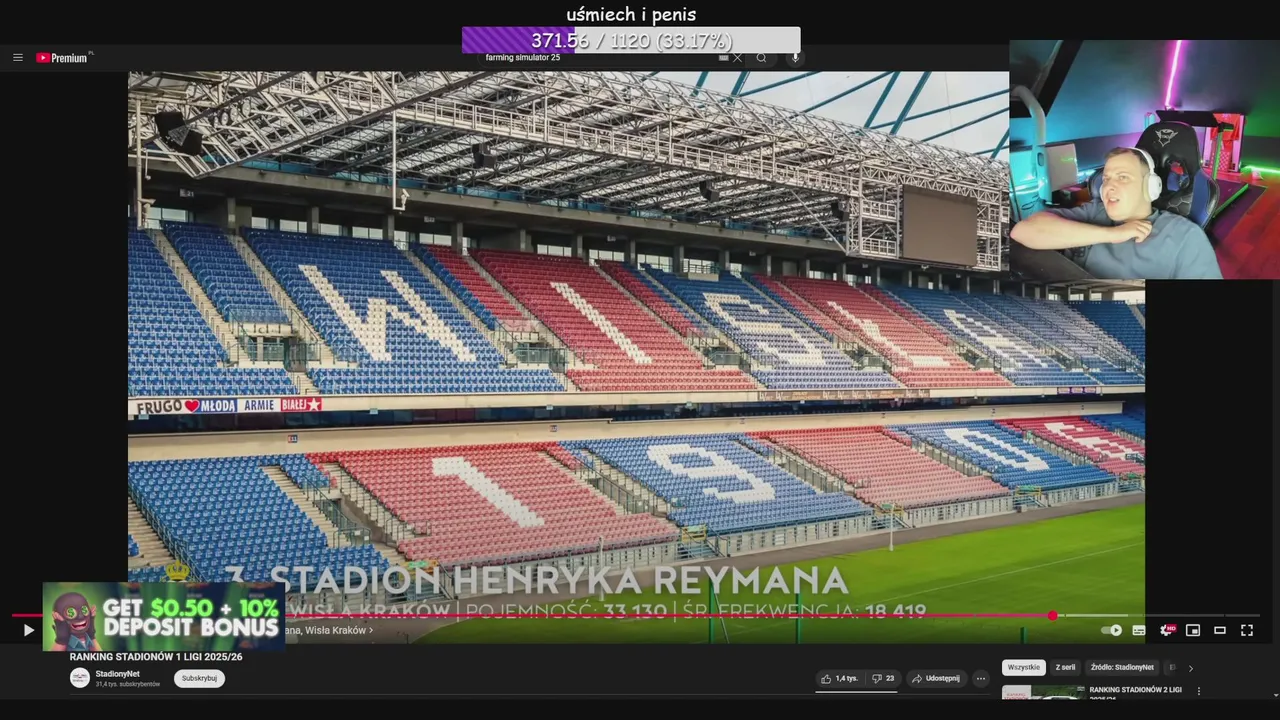Play the video with the play button
The height and width of the screenshot is (720, 1280).
pyautogui.click(x=28, y=630)
